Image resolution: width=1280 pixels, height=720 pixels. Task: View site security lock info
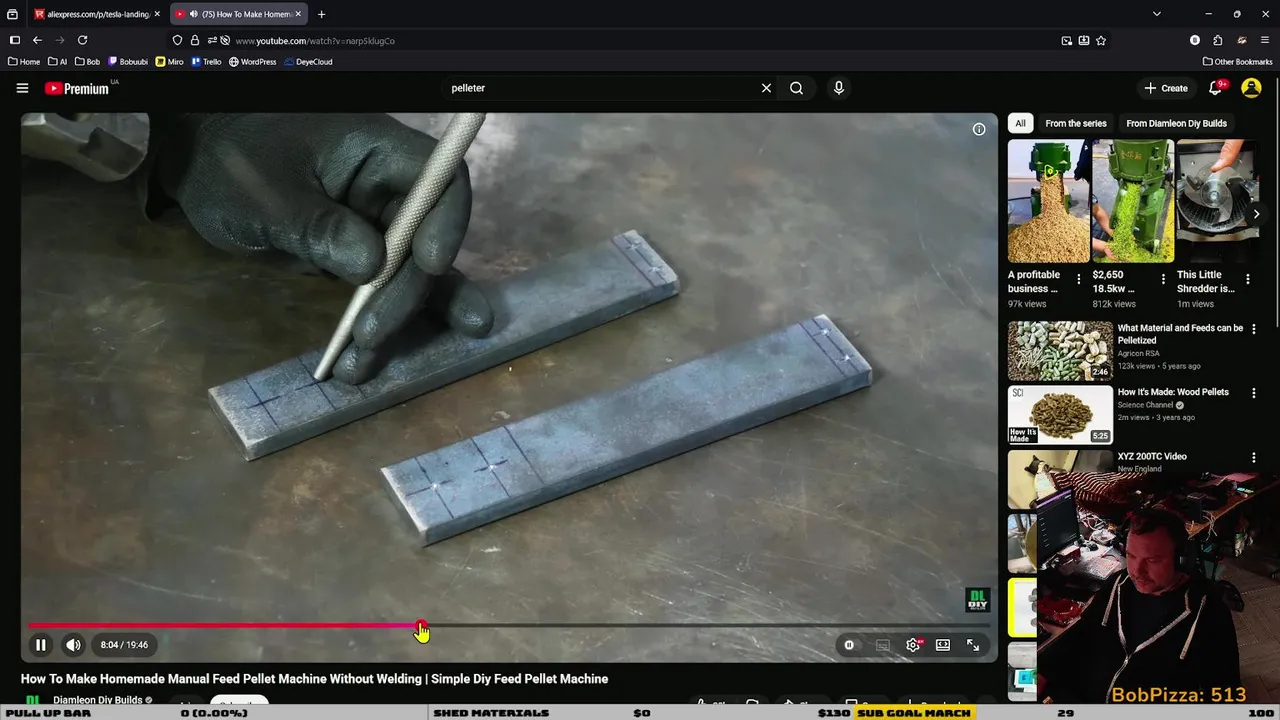195,40
